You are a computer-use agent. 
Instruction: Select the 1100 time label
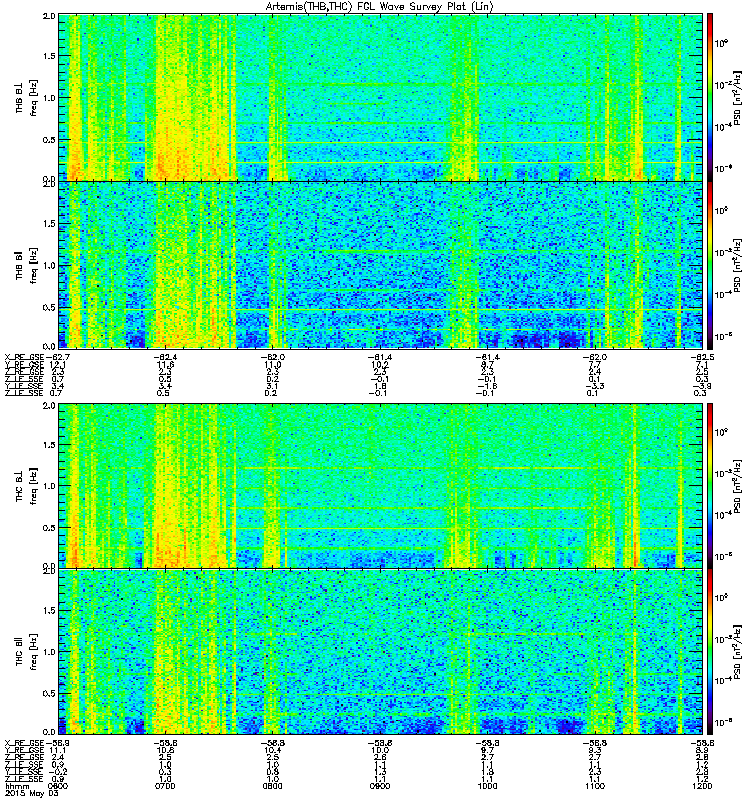[594, 786]
